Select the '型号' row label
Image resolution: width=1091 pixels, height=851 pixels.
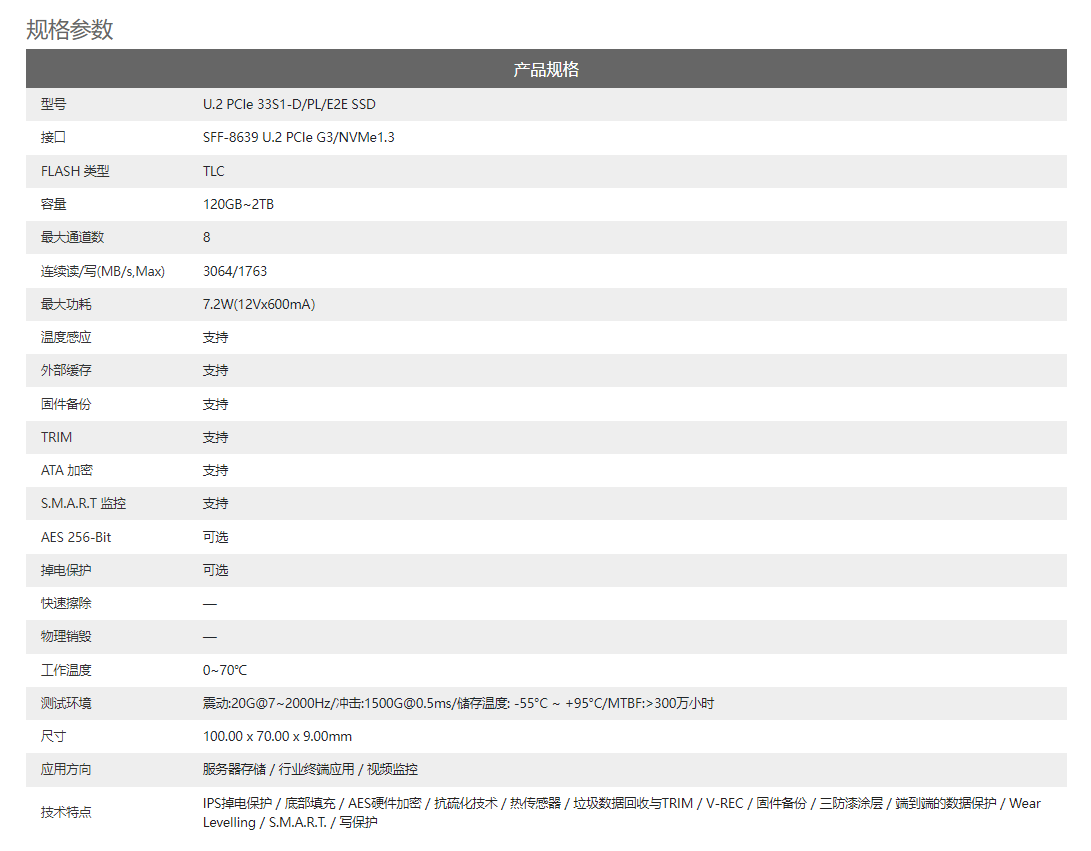click(x=54, y=104)
